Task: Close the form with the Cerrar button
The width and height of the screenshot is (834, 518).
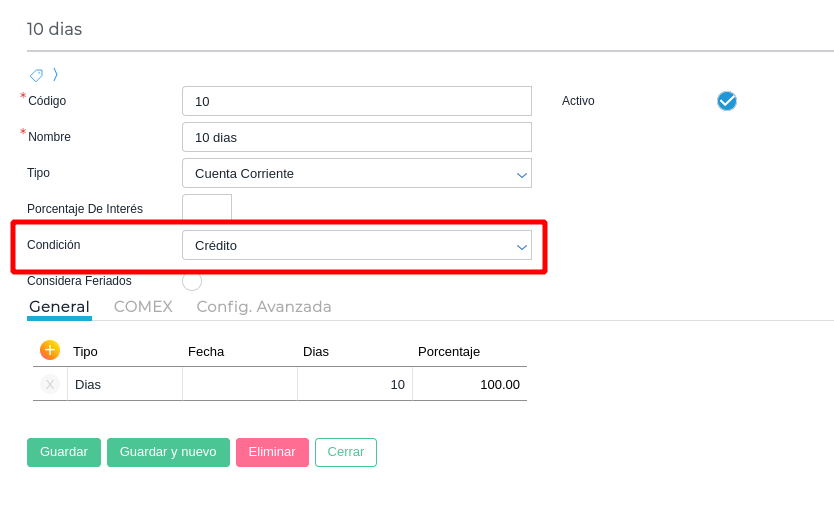Action: tap(346, 452)
